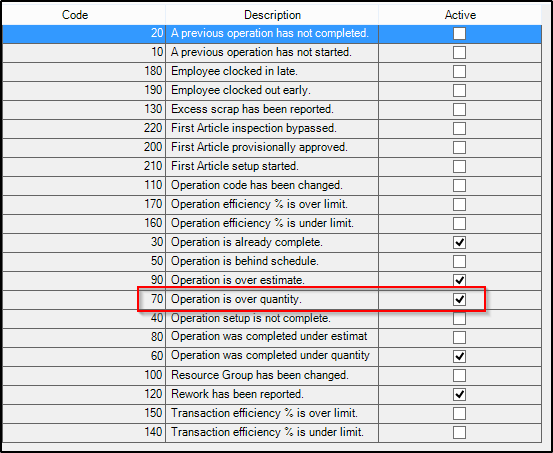
Task: Click code cell 170
Action: (84, 205)
